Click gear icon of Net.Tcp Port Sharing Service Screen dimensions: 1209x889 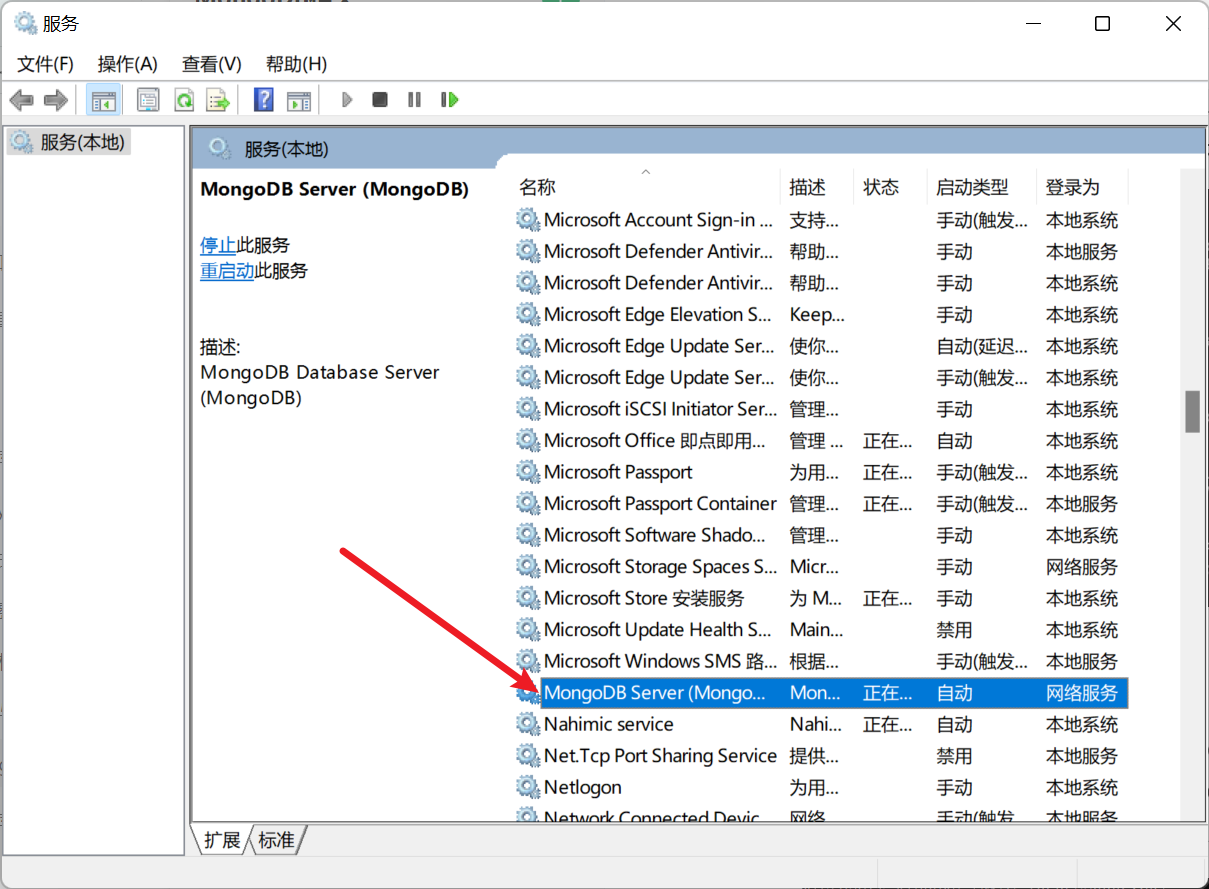pyautogui.click(x=528, y=756)
